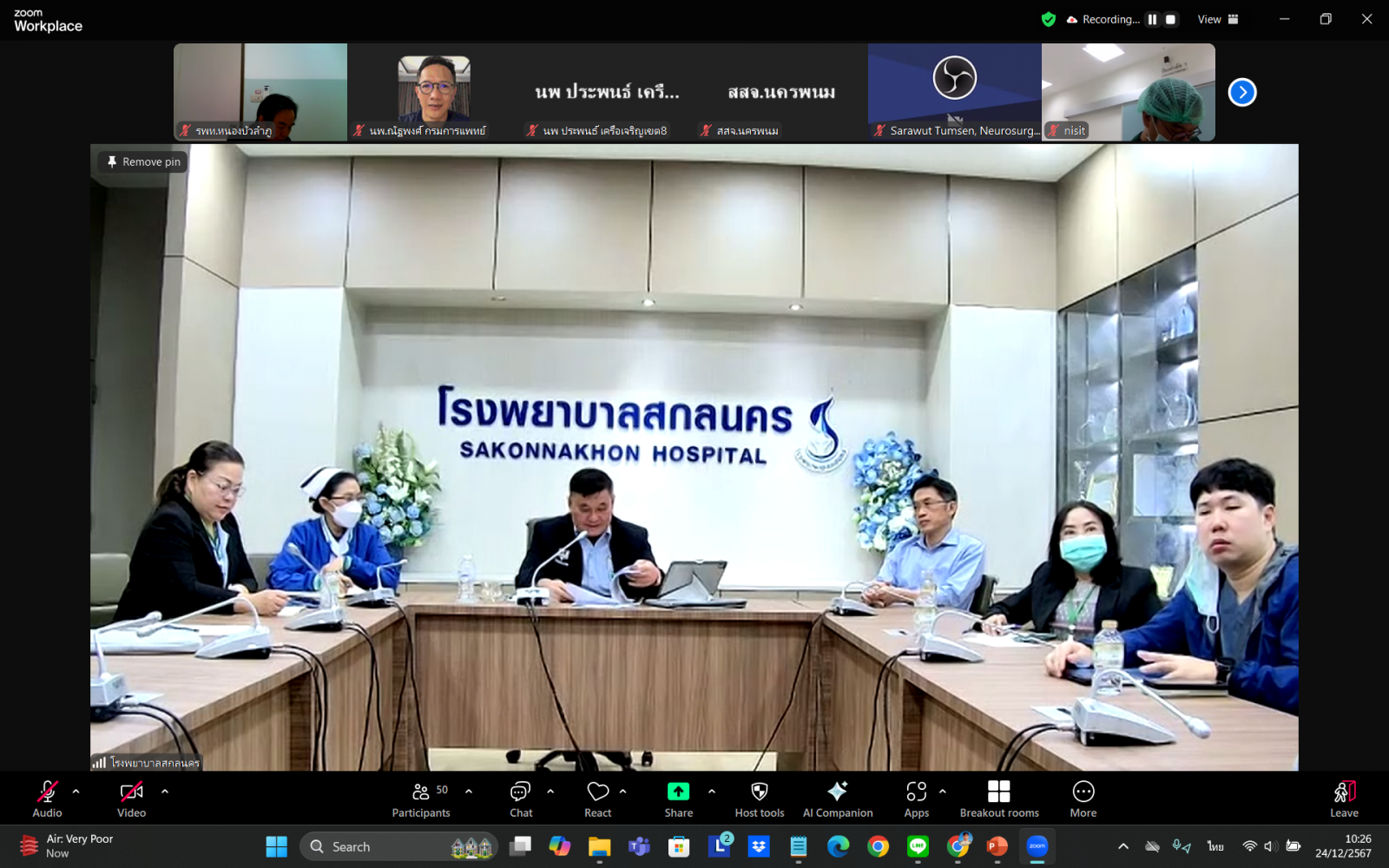This screenshot has width=1389, height=868.
Task: Open the Wi-Fi network settings
Action: [x=1250, y=846]
